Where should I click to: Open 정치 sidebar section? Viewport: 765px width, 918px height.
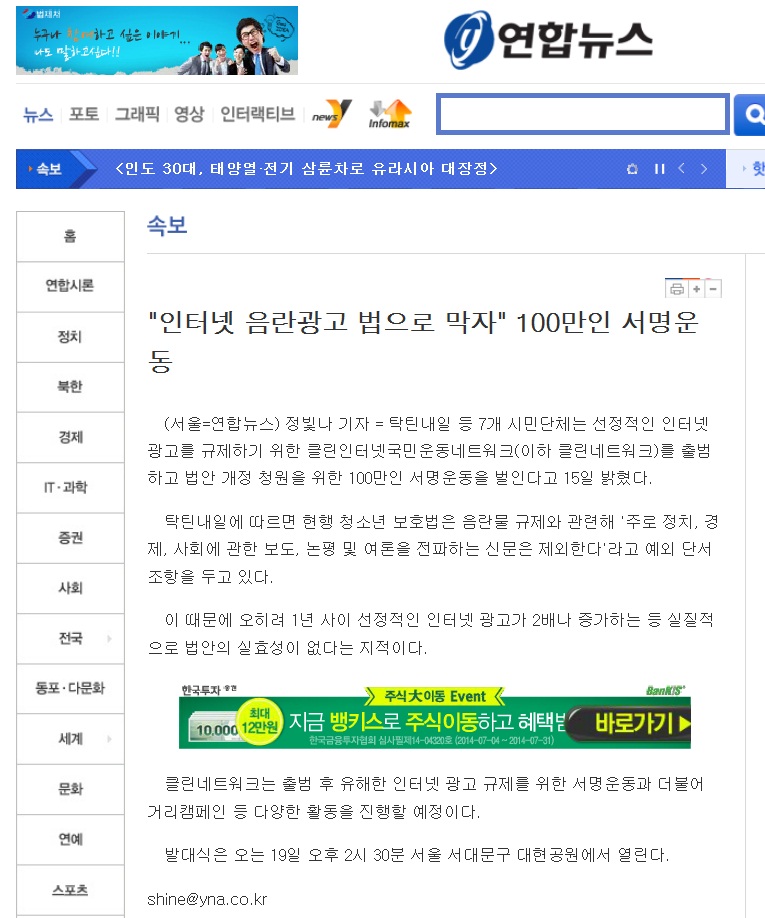tap(70, 336)
